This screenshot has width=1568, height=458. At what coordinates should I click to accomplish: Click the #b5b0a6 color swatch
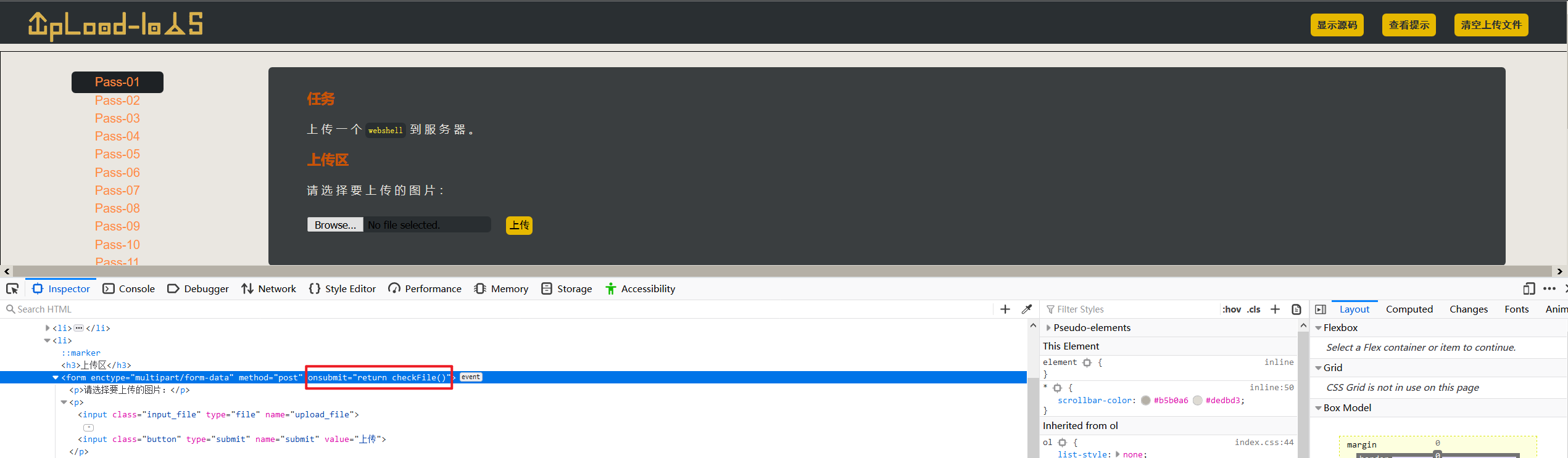click(x=1146, y=400)
